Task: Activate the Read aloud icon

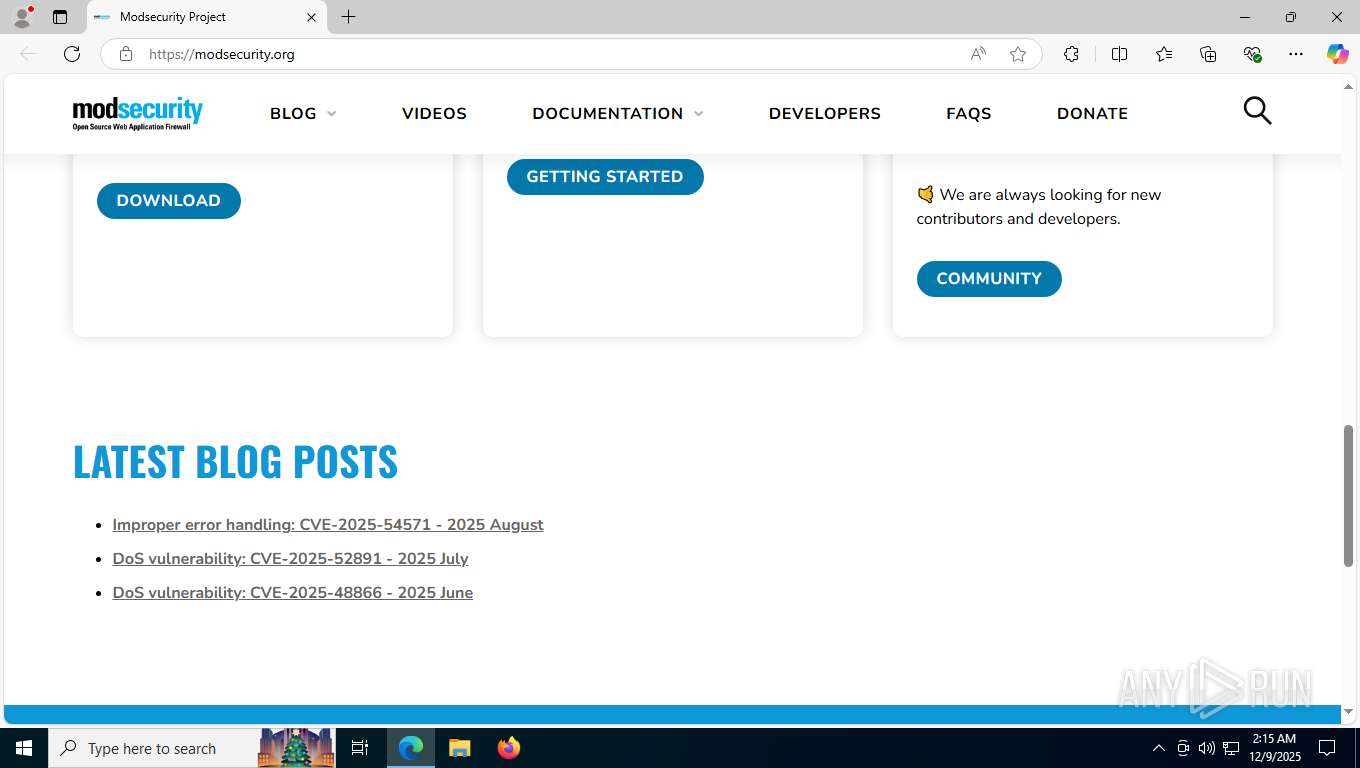Action: [978, 54]
